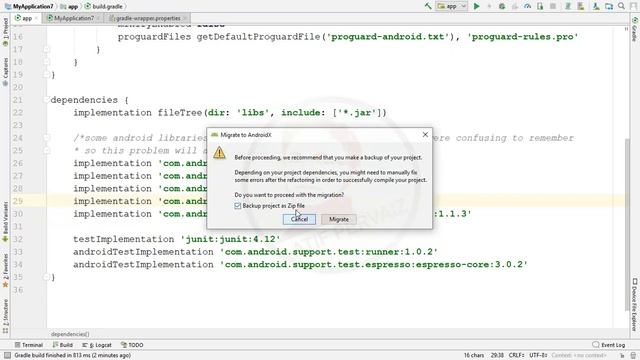Open the TODO tool window

coord(132,345)
